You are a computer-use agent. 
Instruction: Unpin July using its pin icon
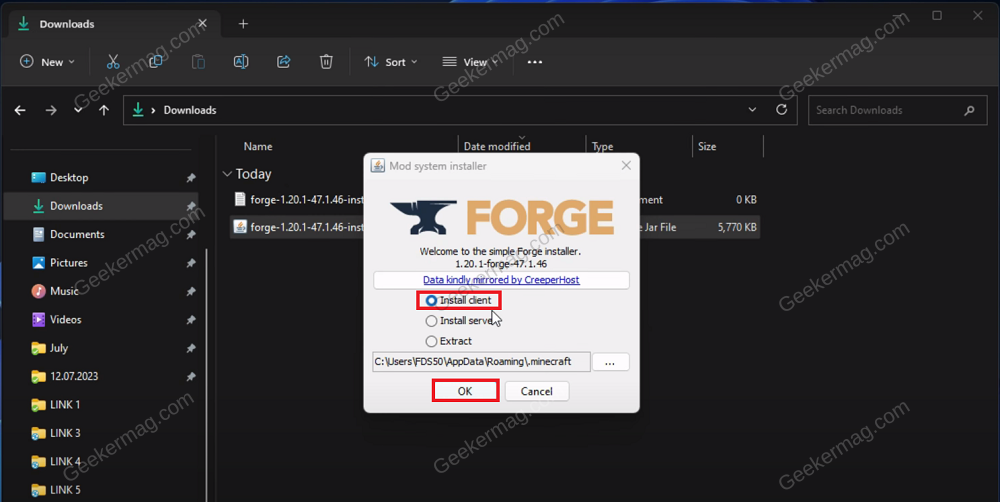click(191, 348)
